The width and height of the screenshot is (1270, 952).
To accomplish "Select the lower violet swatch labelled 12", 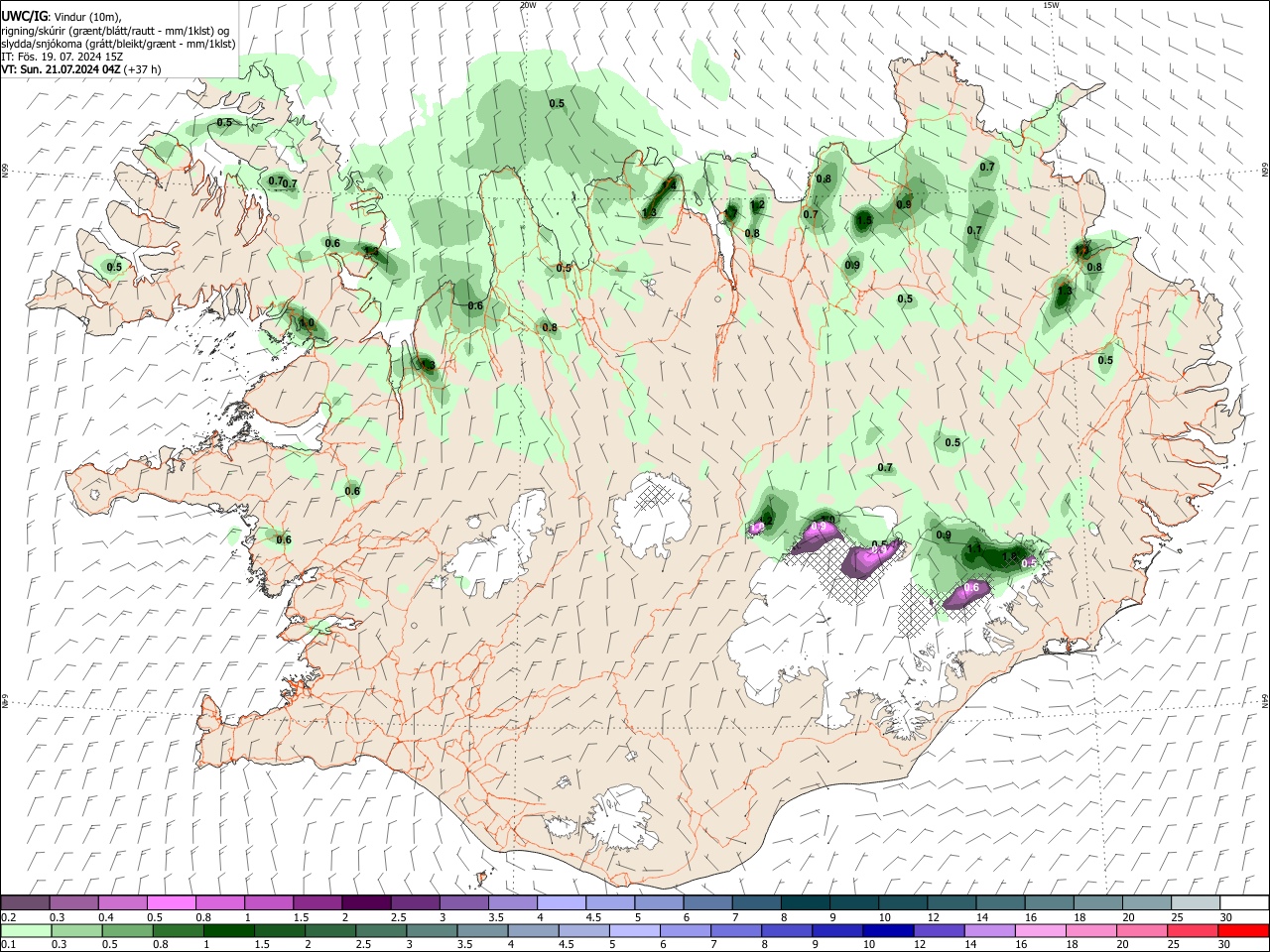I will coord(938,931).
